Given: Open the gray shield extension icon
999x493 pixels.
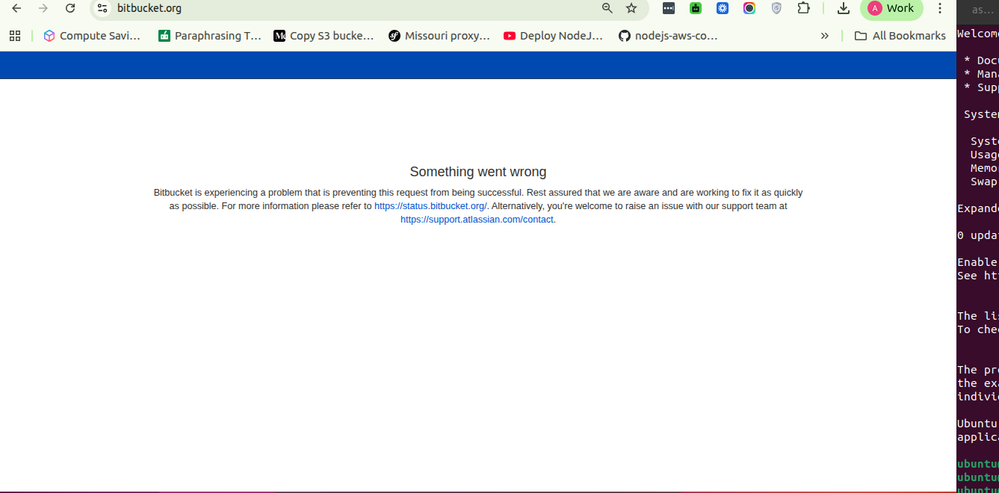Looking at the screenshot, I should pos(776,8).
